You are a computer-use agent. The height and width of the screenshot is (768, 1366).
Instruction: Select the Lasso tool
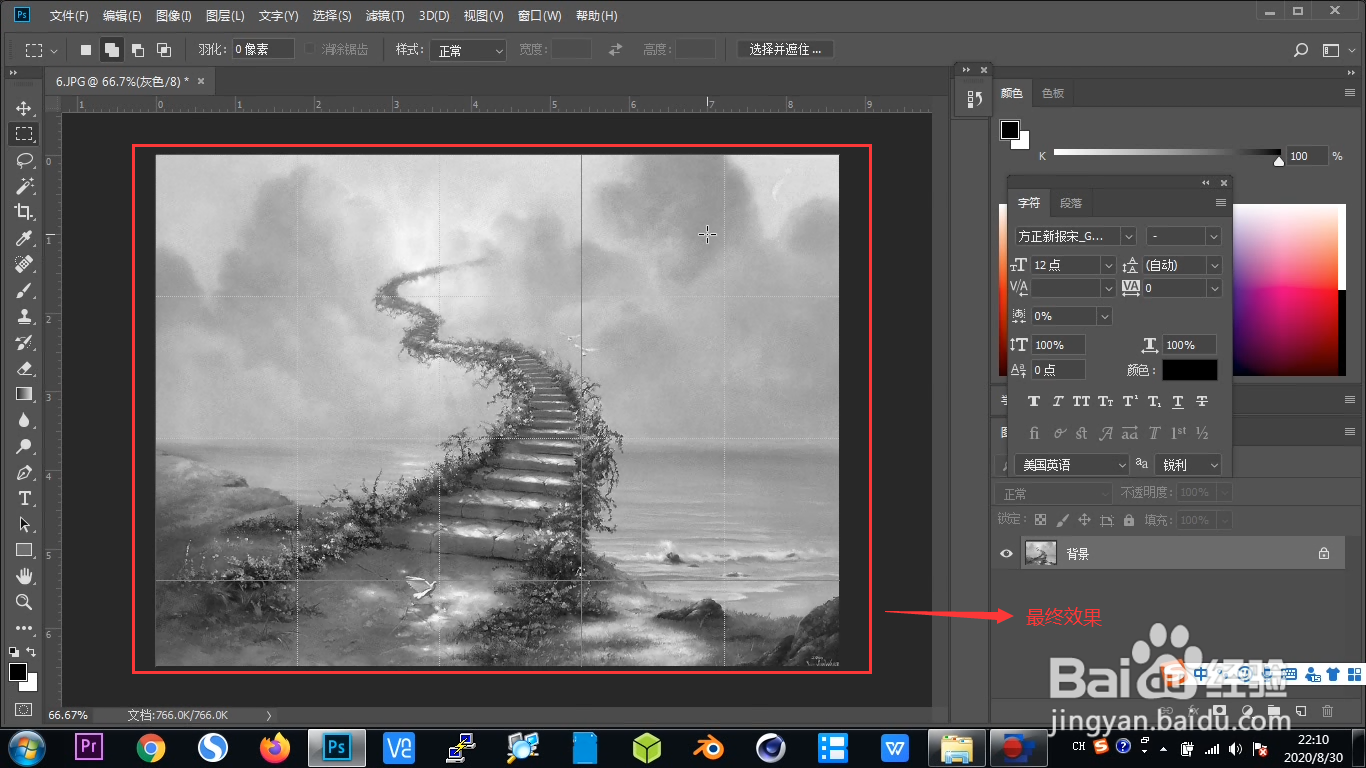[24, 160]
